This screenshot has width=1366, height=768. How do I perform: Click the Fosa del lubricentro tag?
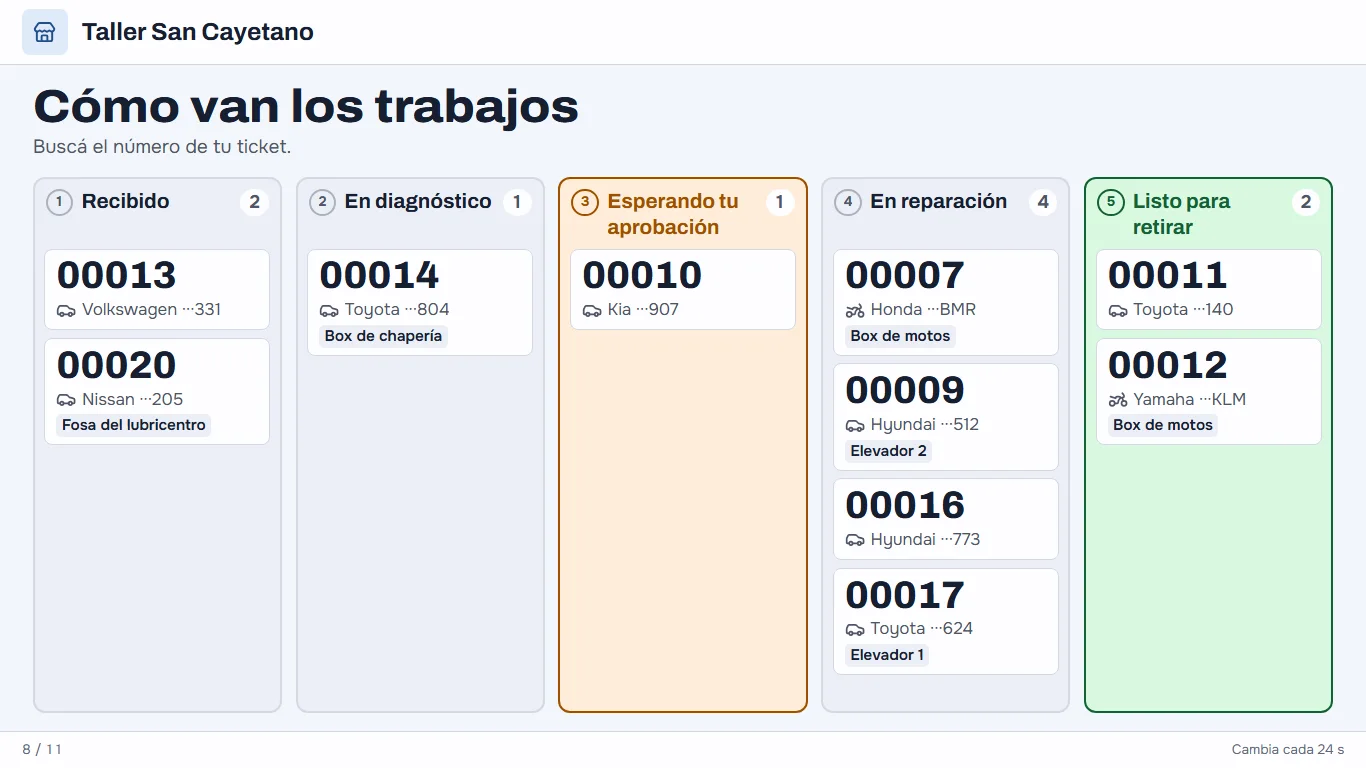coord(134,425)
